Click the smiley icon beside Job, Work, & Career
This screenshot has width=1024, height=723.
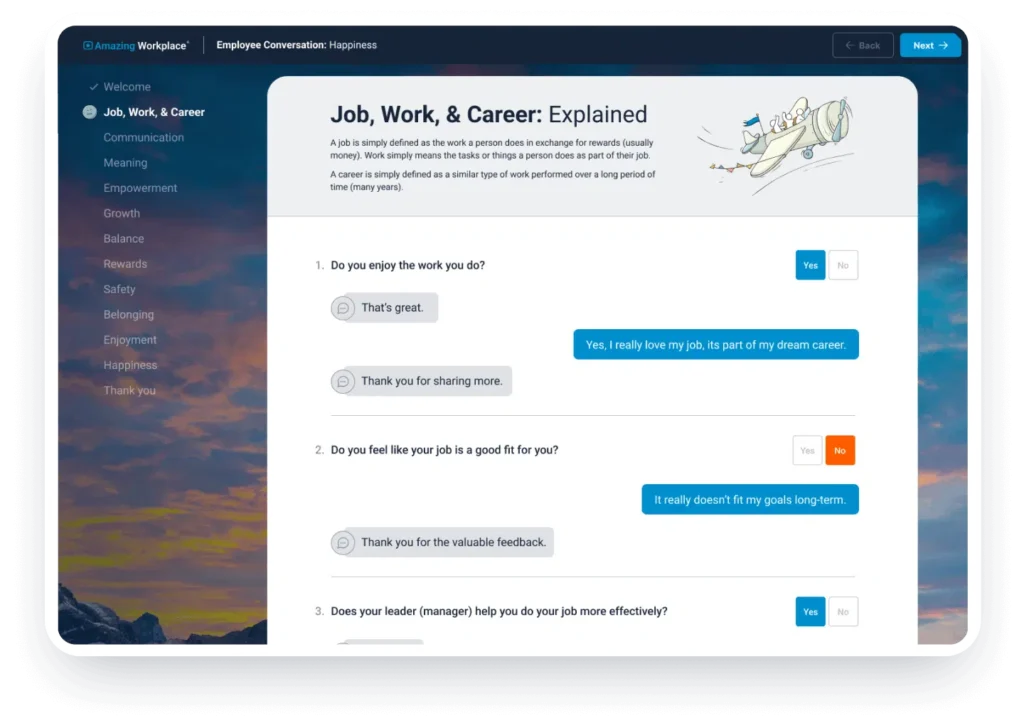pyautogui.click(x=90, y=113)
